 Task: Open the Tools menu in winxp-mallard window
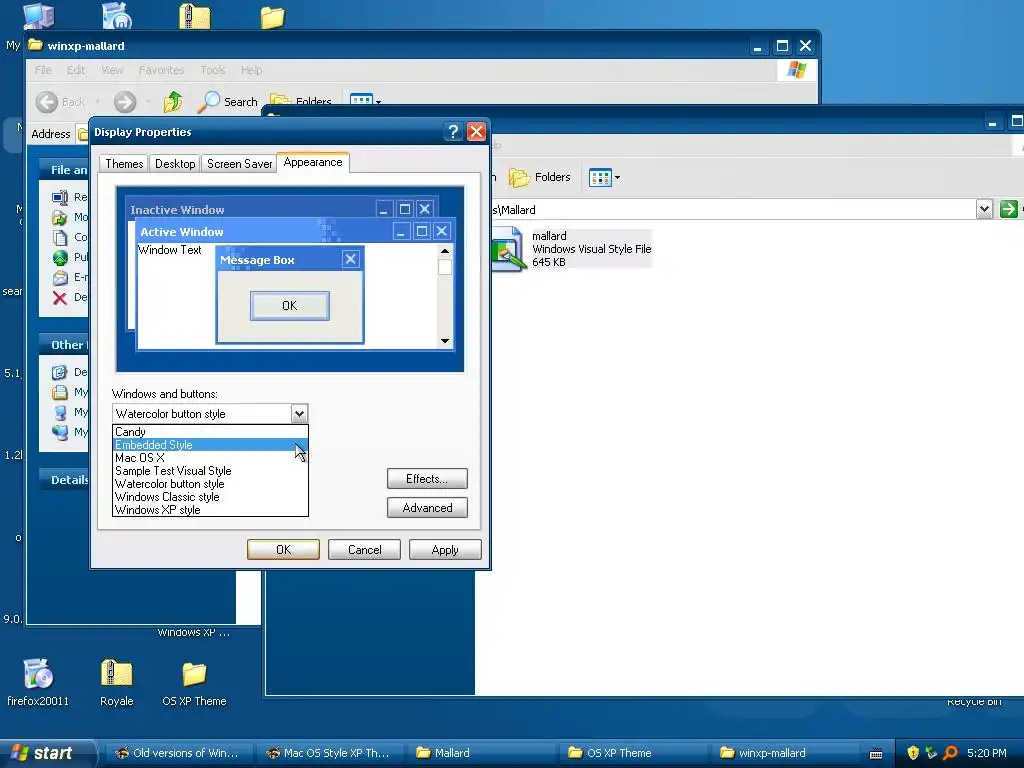point(212,70)
